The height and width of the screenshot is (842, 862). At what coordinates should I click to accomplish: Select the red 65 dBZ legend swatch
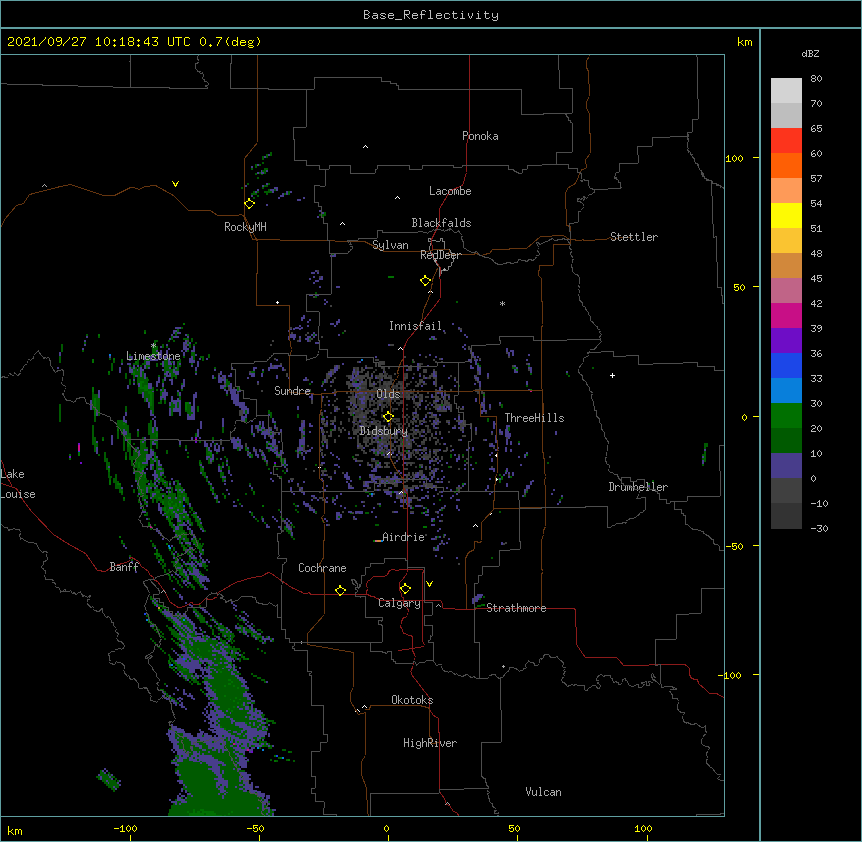(x=786, y=141)
